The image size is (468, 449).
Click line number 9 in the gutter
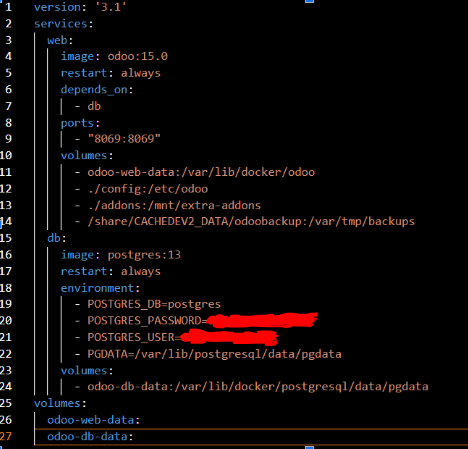[8, 139]
